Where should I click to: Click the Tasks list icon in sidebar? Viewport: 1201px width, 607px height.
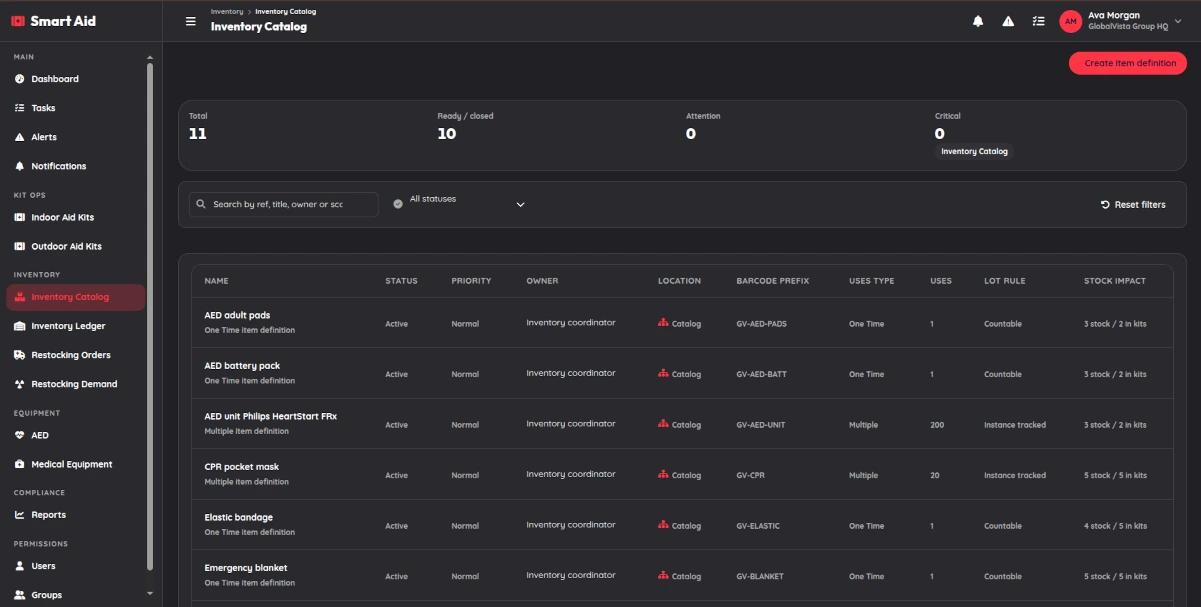pos(20,108)
